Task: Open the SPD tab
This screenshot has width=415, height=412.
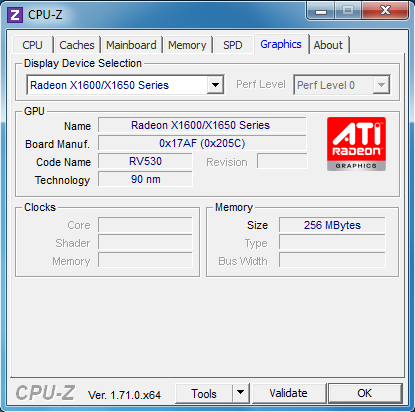Action: 233,45
